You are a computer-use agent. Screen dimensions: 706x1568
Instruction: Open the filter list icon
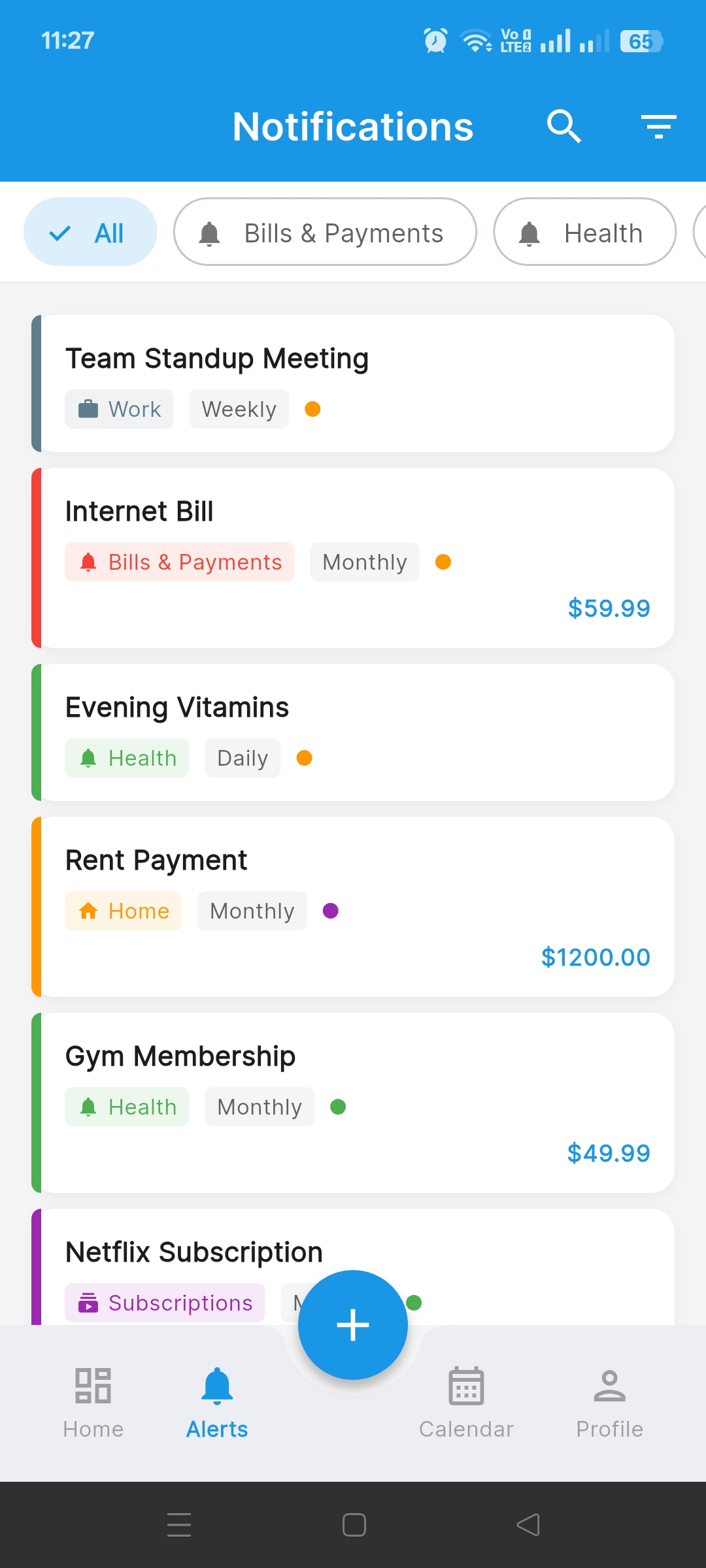tap(658, 126)
